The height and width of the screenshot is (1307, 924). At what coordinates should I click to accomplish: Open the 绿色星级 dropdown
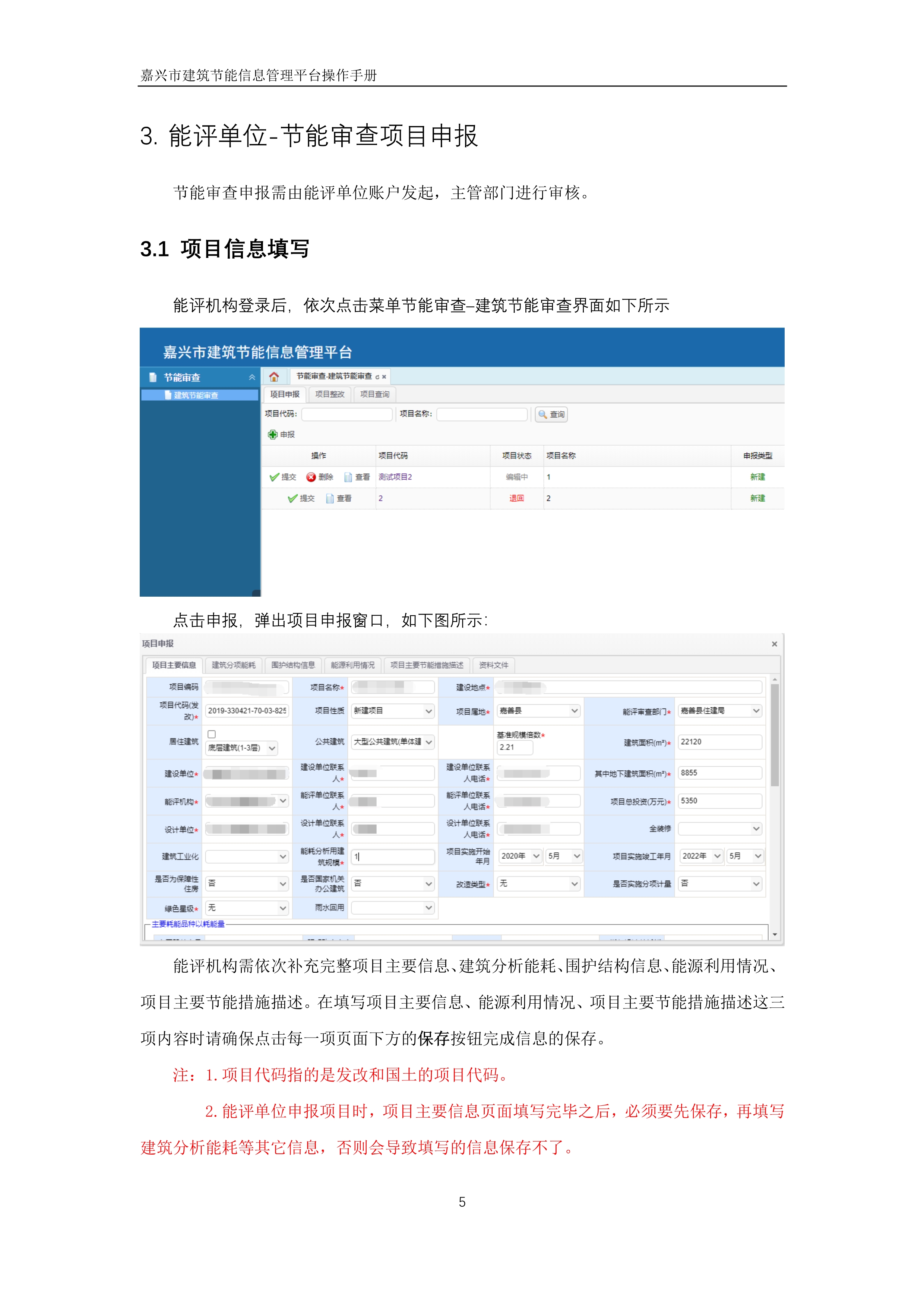pos(247,908)
